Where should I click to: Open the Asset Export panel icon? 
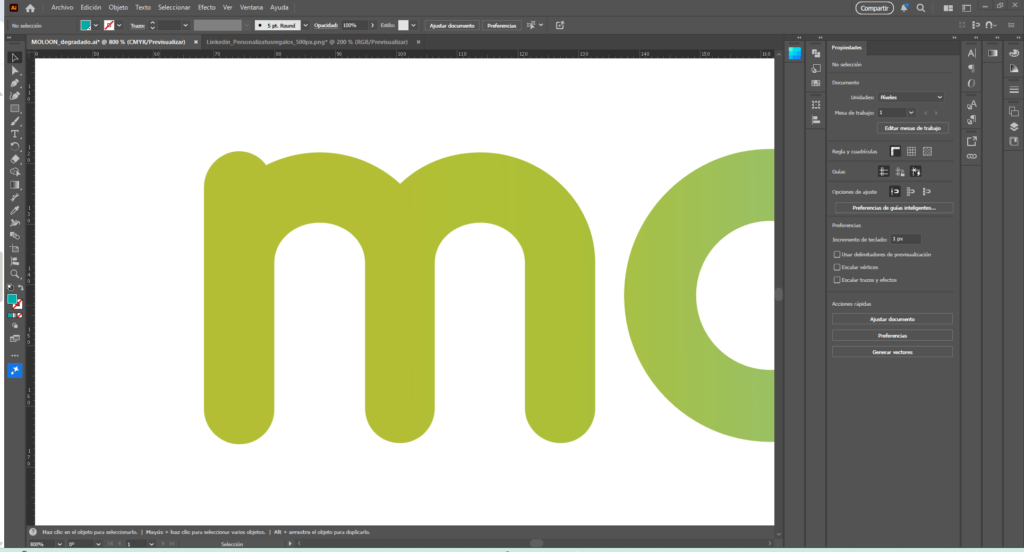972,141
